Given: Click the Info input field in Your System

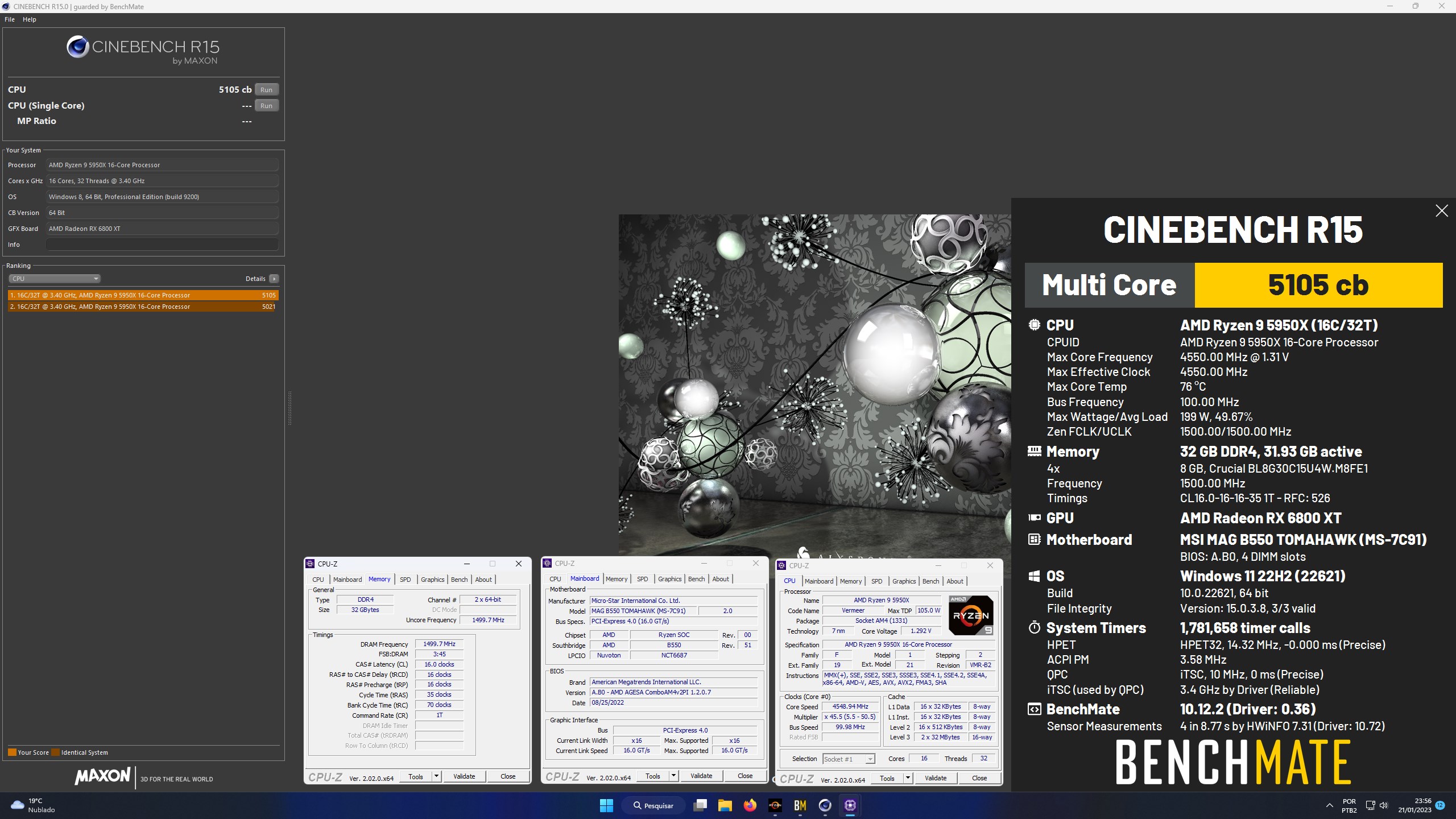Looking at the screenshot, I should pyautogui.click(x=162, y=245).
